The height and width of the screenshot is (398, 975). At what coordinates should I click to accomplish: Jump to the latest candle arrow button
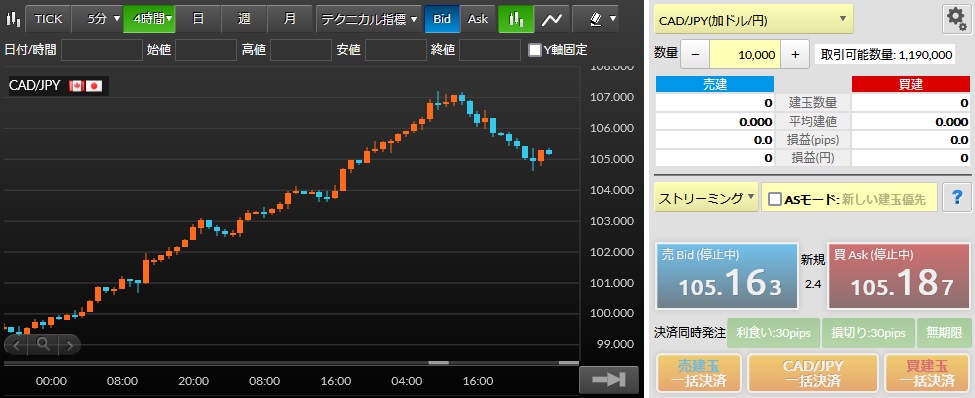609,379
